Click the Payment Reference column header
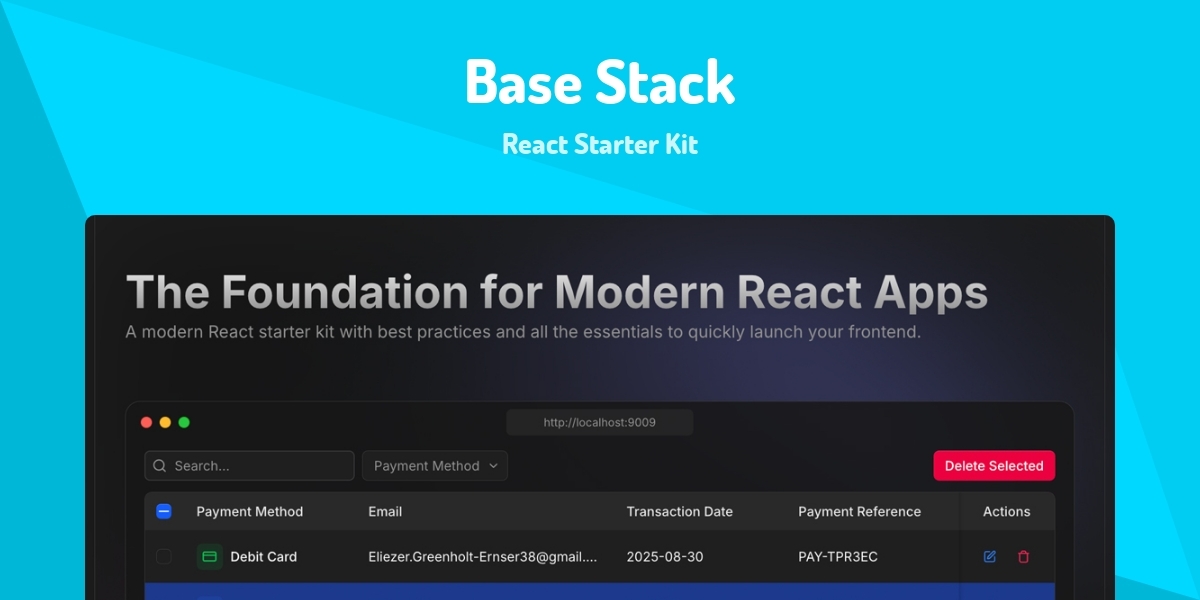This screenshot has height=600, width=1200. (860, 511)
